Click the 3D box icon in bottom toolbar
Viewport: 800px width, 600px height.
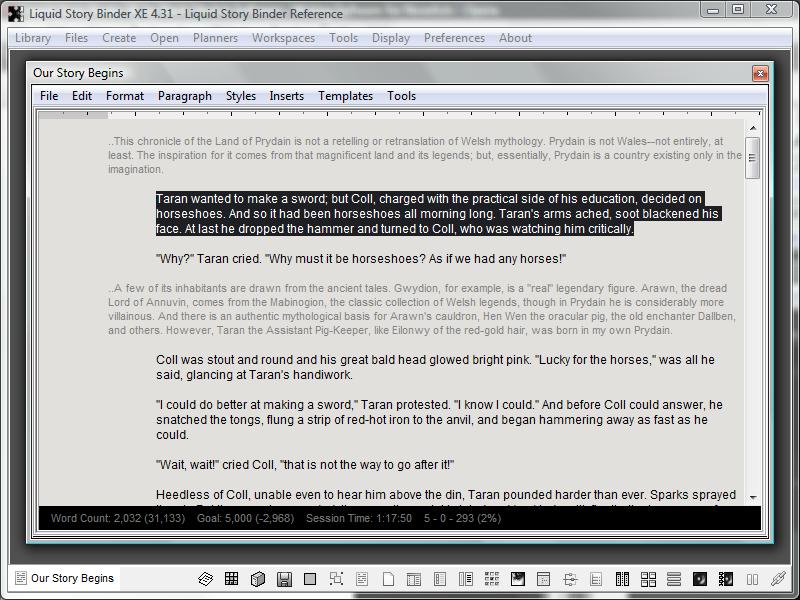point(258,579)
